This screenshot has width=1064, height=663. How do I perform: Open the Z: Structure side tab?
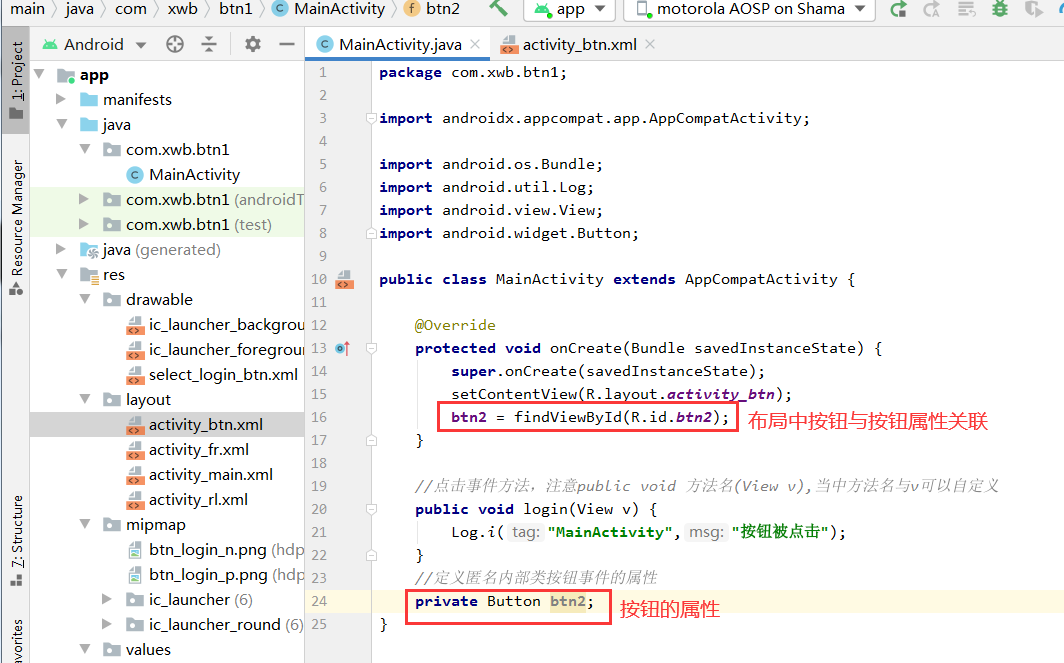pos(16,540)
